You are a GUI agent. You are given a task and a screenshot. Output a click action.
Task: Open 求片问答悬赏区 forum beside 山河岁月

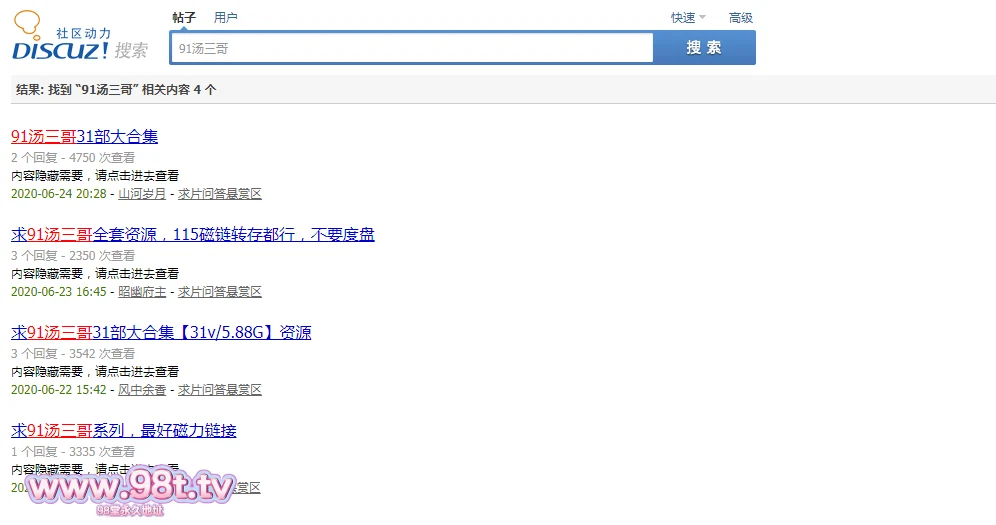[x=219, y=194]
